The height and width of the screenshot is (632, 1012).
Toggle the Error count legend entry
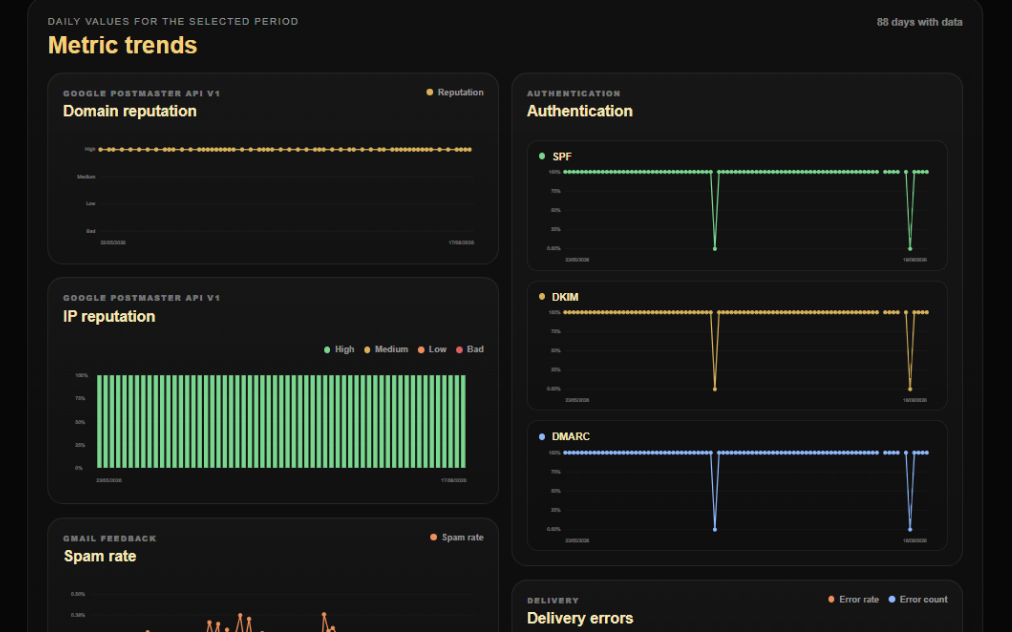pos(918,599)
